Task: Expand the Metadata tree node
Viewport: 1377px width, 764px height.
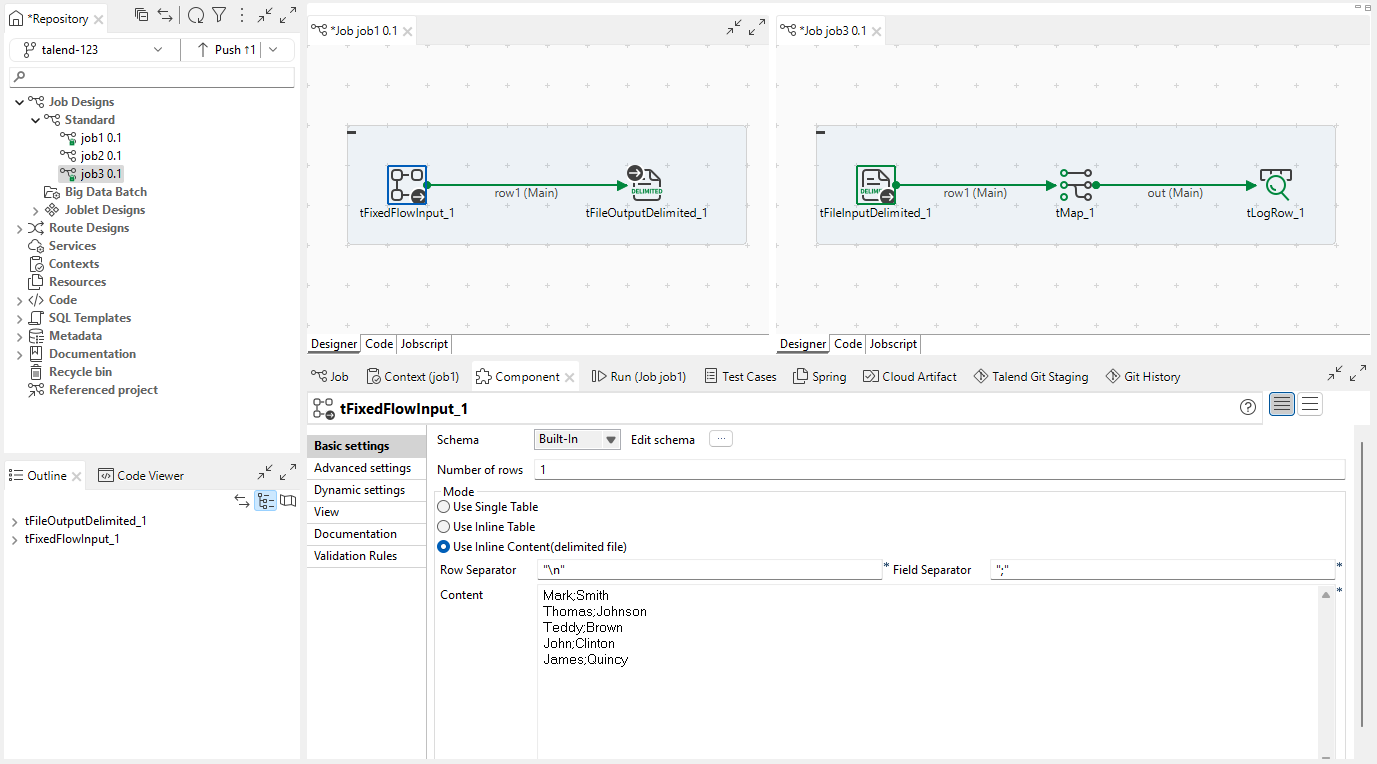Action: [19, 336]
